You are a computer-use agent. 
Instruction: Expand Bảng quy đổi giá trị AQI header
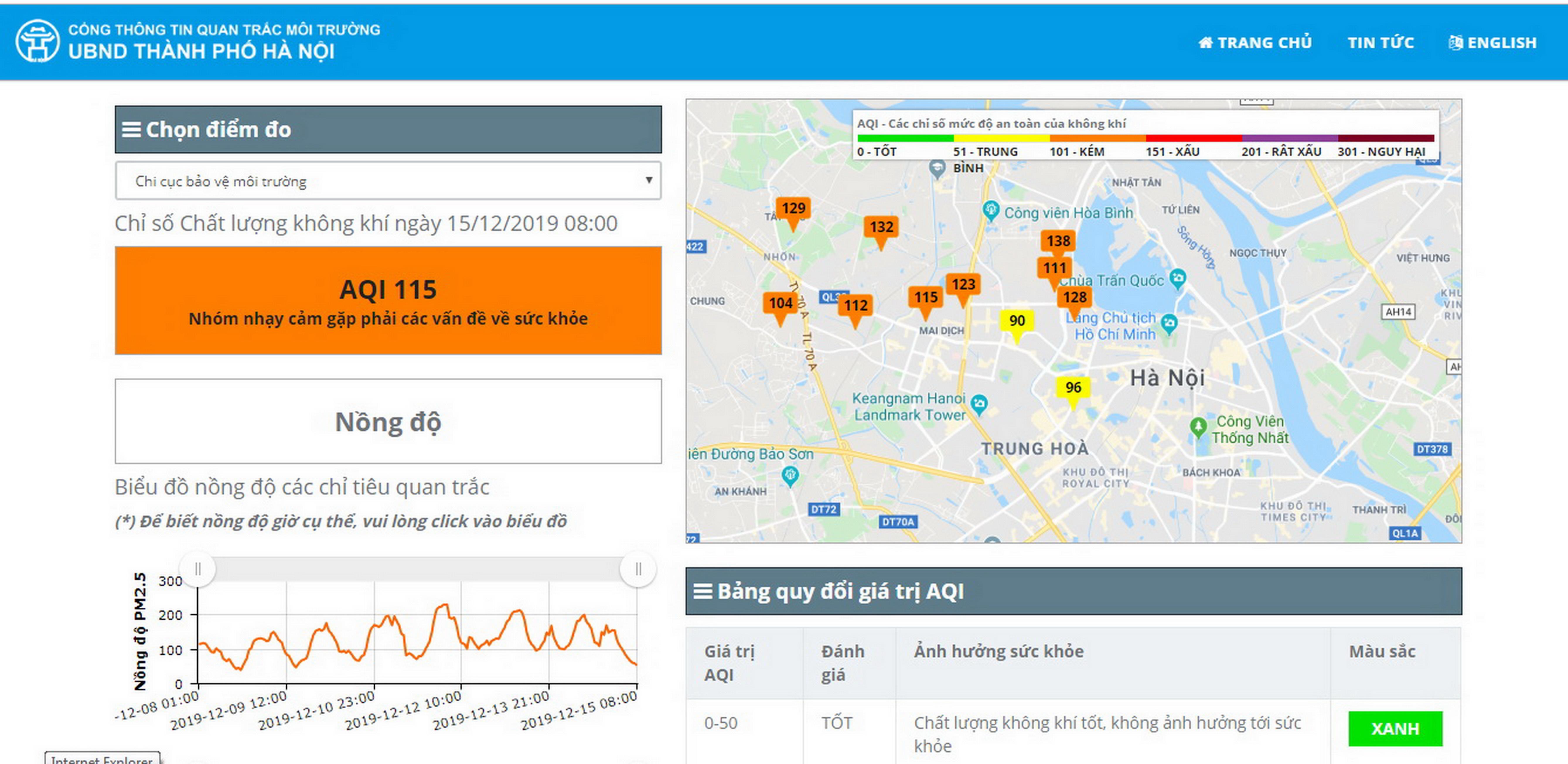1073,591
